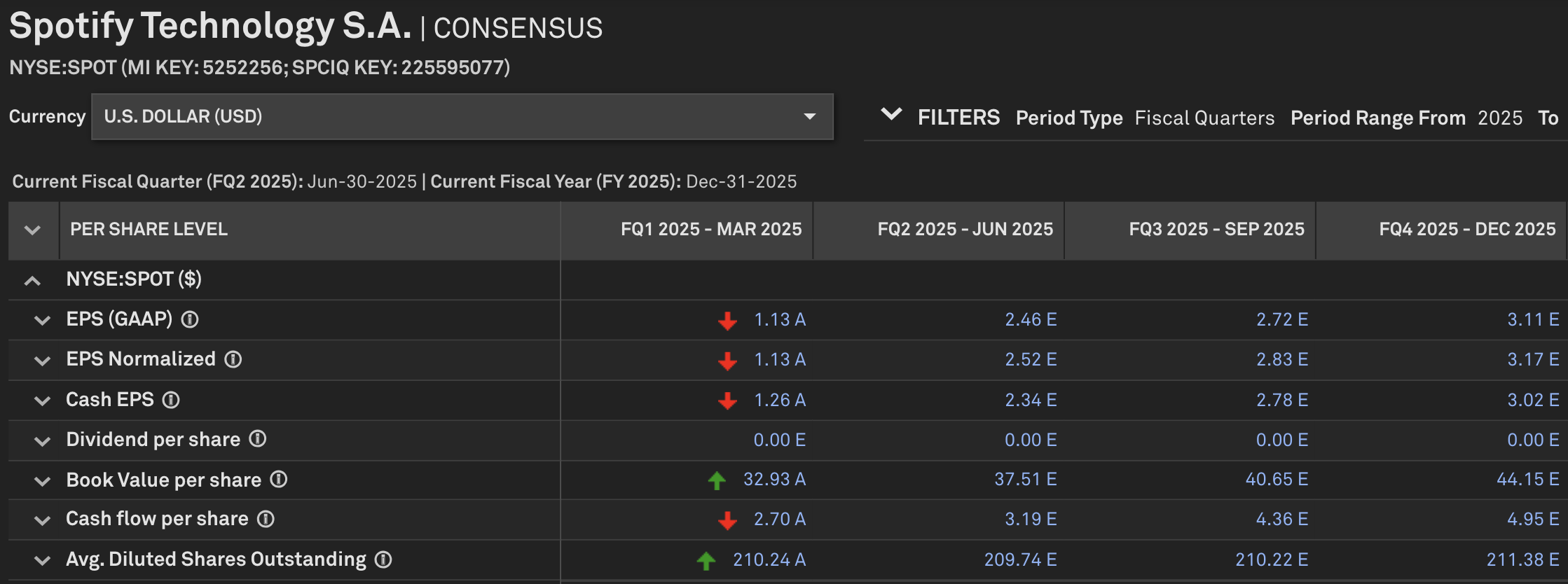Click info icon for Avg. Diluted Shares Outstanding
The width and height of the screenshot is (1568, 584).
pos(383,559)
